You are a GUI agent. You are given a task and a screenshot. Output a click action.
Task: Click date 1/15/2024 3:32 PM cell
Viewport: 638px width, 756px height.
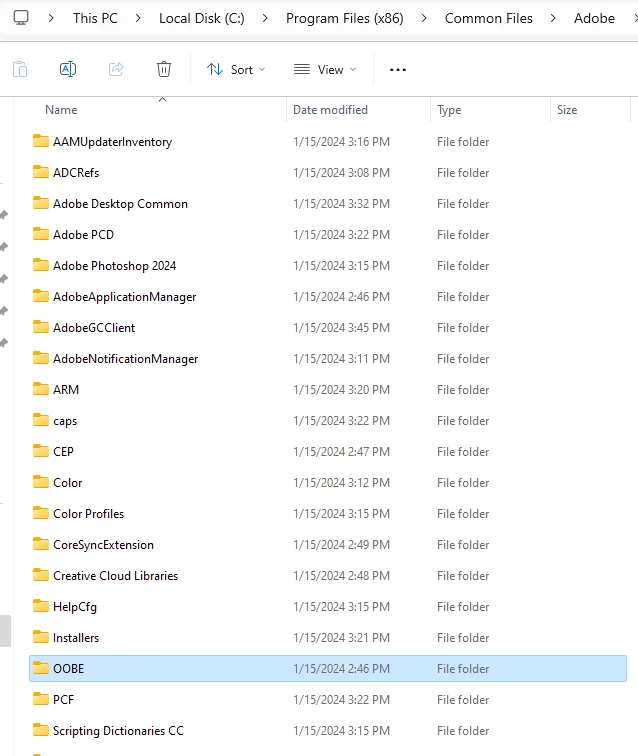(341, 204)
